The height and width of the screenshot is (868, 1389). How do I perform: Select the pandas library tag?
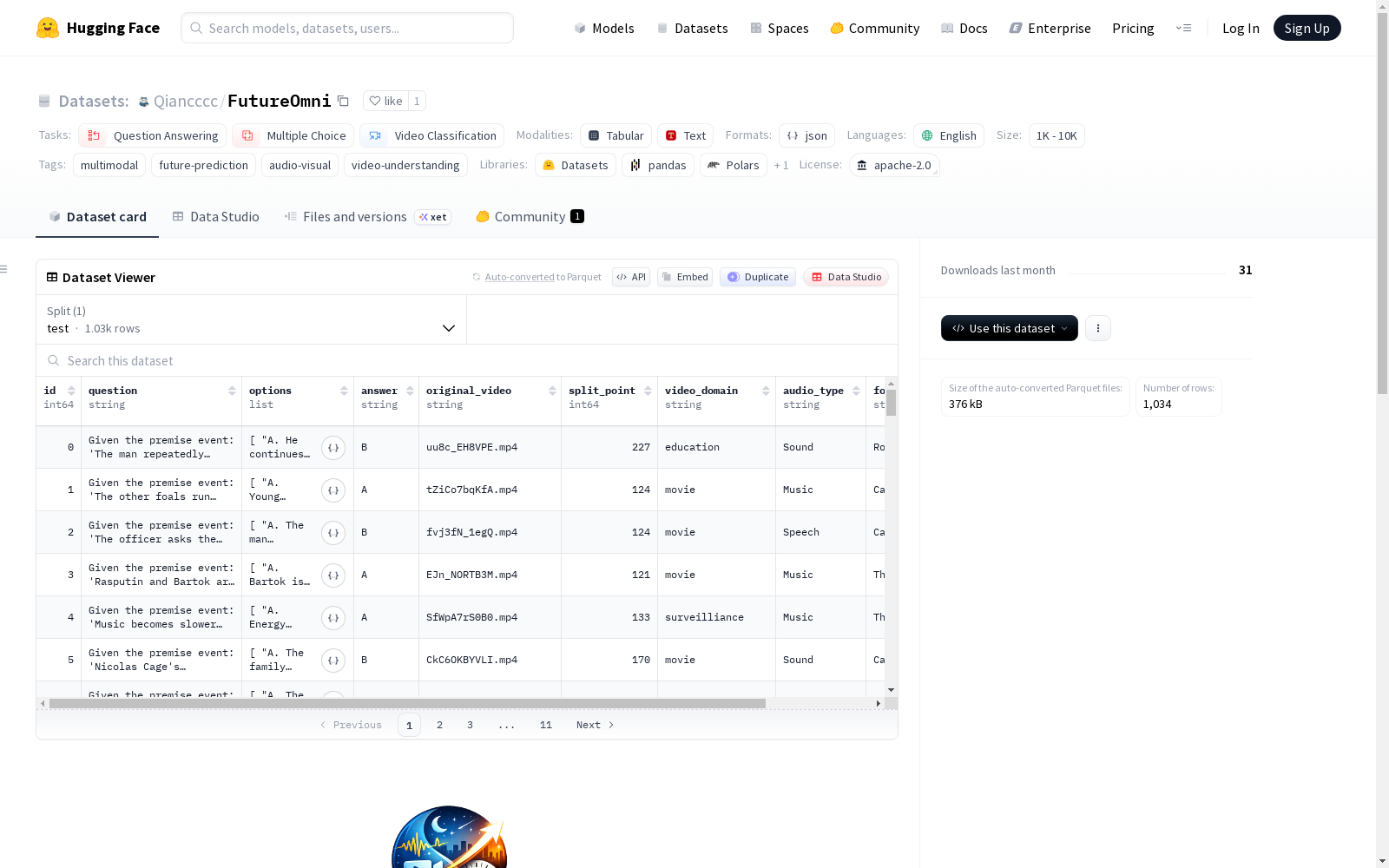658,165
